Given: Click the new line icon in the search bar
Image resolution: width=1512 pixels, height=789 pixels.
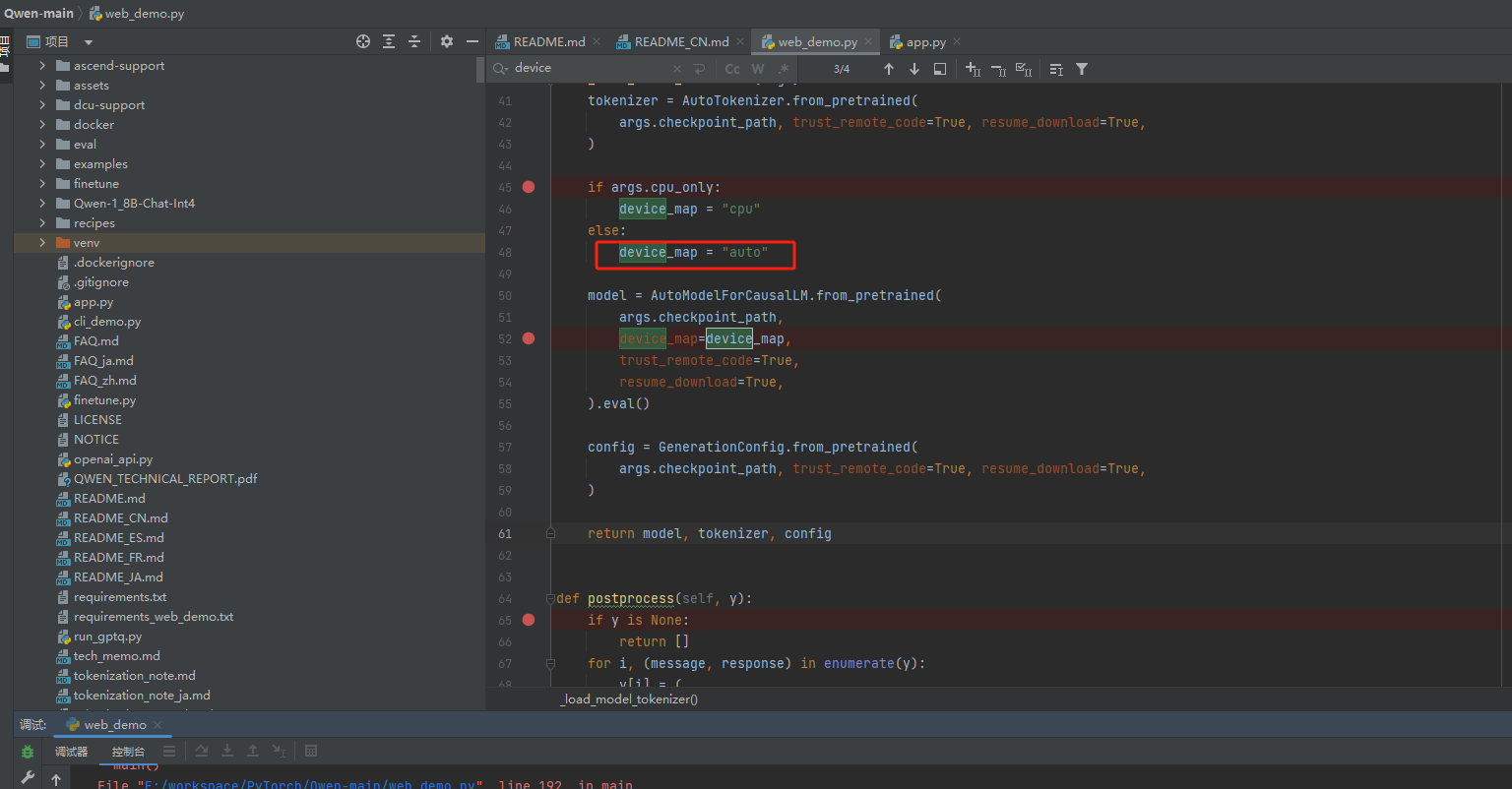Looking at the screenshot, I should (x=699, y=69).
